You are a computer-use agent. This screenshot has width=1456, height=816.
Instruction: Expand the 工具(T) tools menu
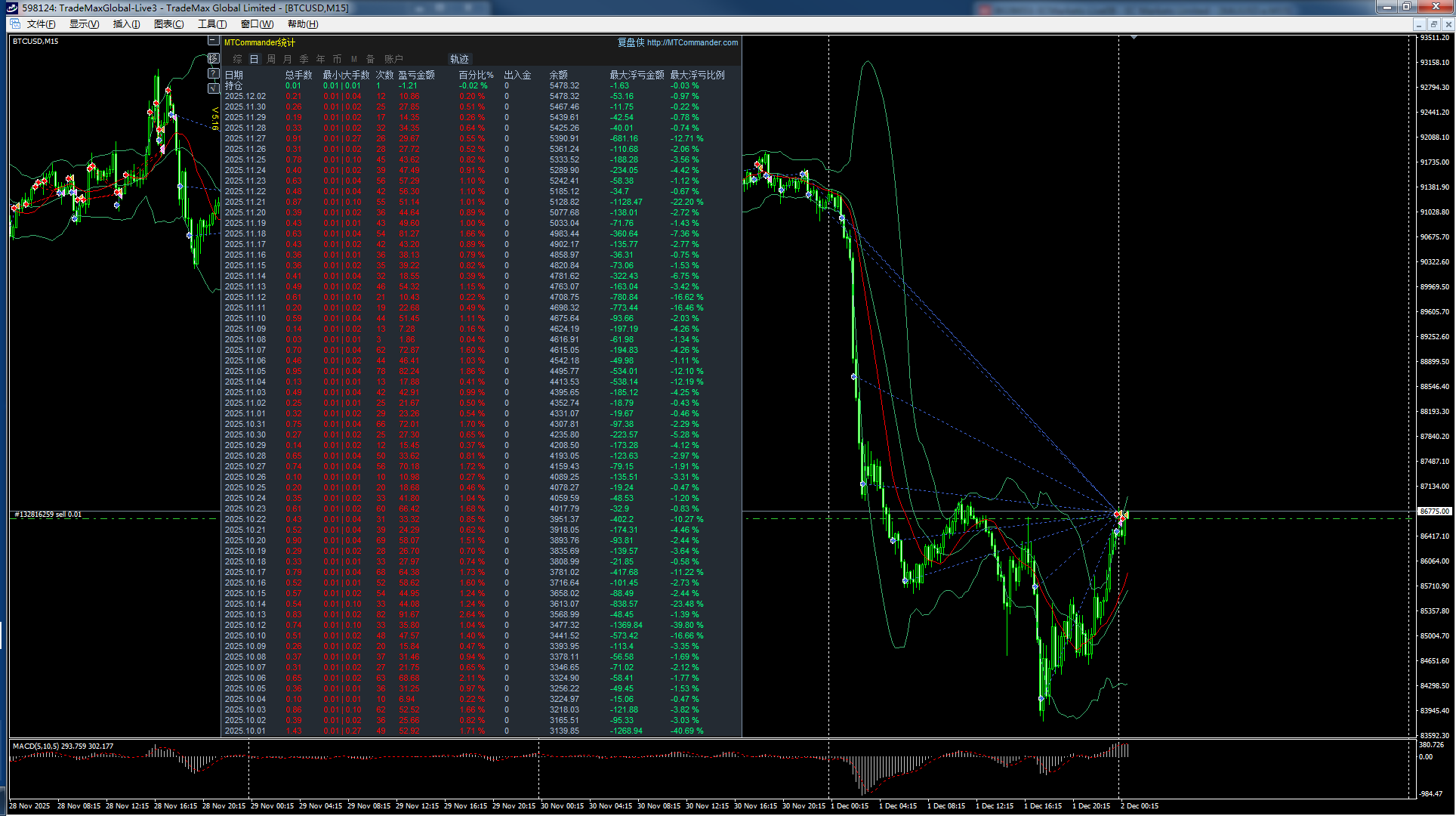(x=212, y=24)
